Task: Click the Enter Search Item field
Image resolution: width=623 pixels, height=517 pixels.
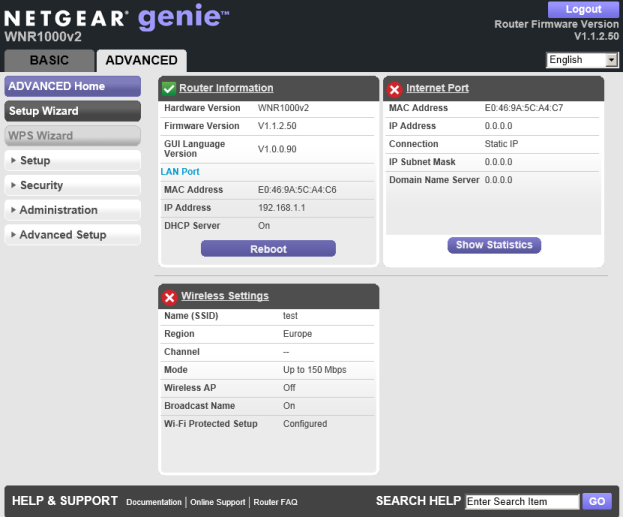Action: (x=522, y=502)
